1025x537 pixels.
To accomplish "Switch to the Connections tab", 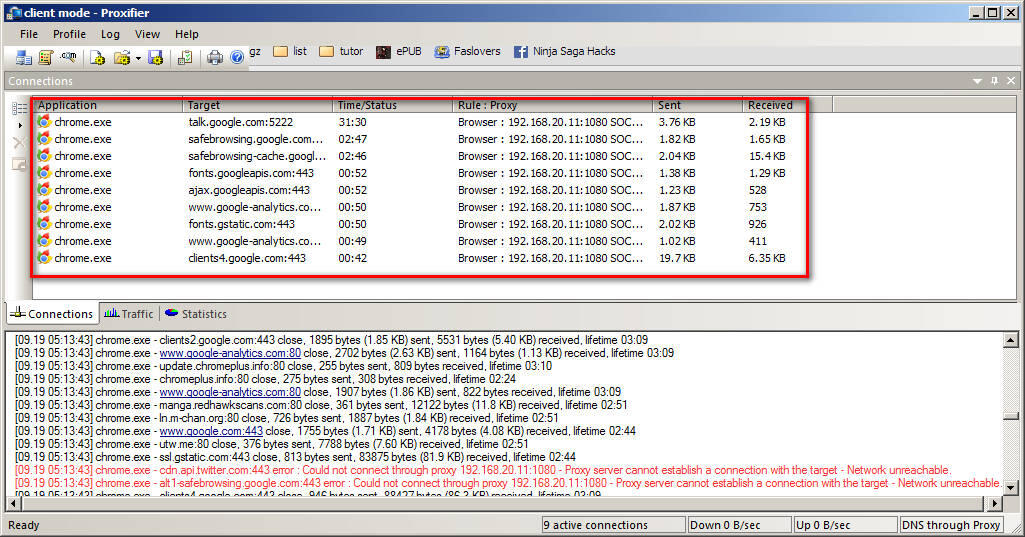I will (52, 313).
